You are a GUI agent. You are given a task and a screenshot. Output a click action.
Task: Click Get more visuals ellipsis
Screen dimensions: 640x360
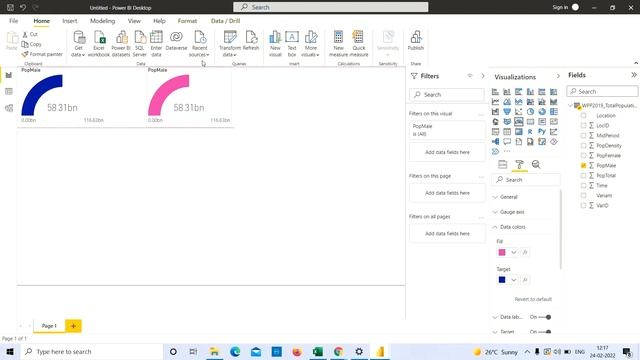[507, 151]
